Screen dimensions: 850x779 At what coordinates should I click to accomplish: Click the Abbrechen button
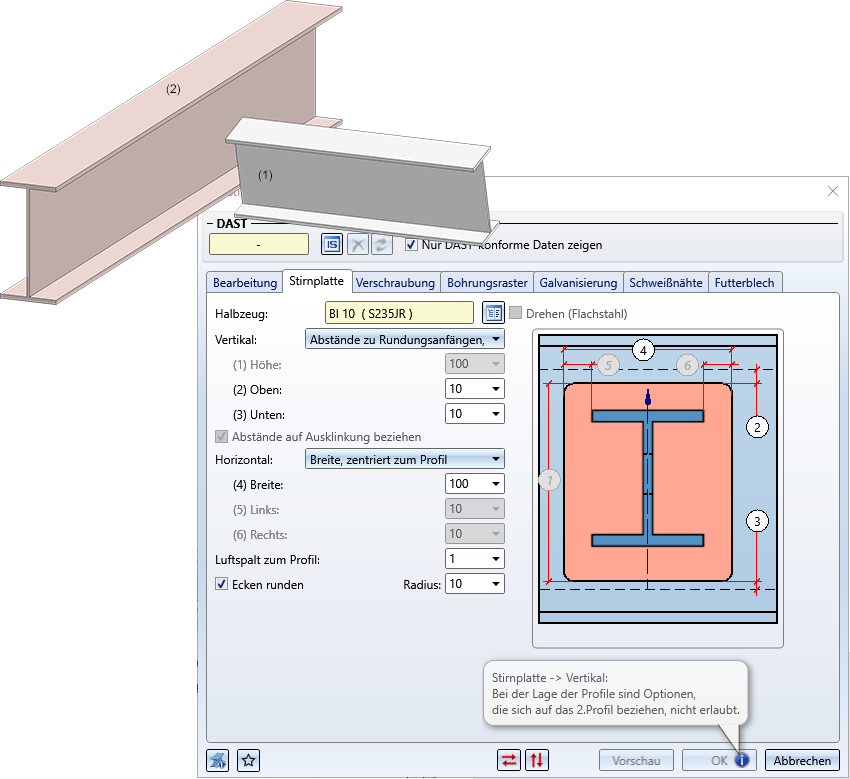click(802, 760)
